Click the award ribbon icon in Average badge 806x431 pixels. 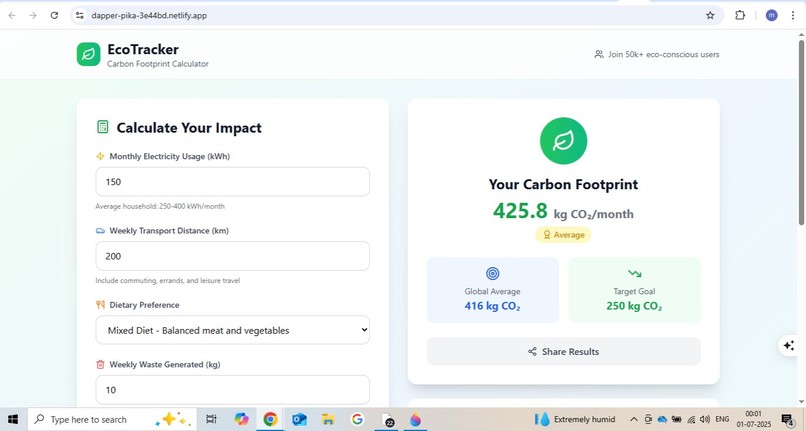click(x=547, y=235)
